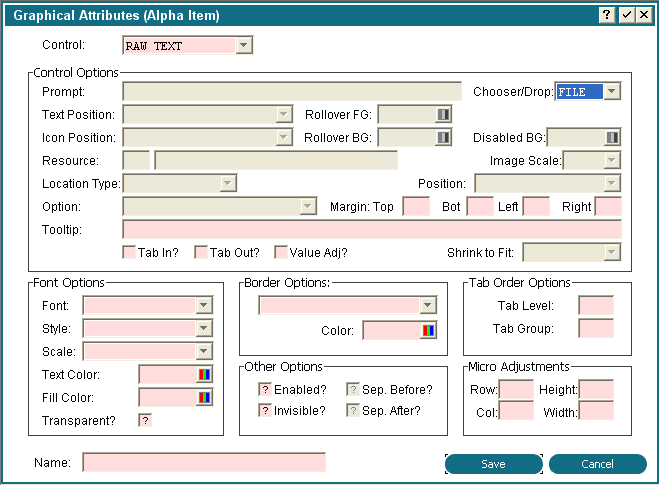Open Disabled BG color picker icon
The image size is (659, 485).
point(612,137)
